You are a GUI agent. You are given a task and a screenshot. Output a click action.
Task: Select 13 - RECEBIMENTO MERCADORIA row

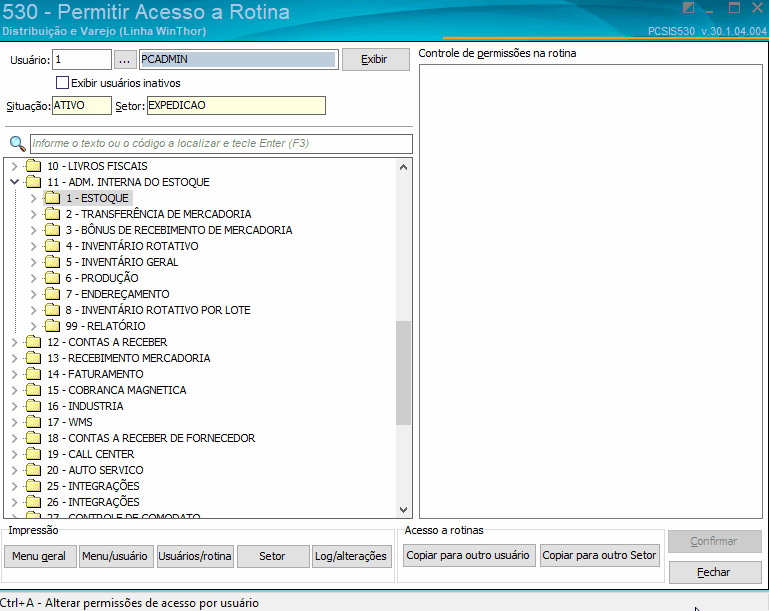(x=128, y=358)
